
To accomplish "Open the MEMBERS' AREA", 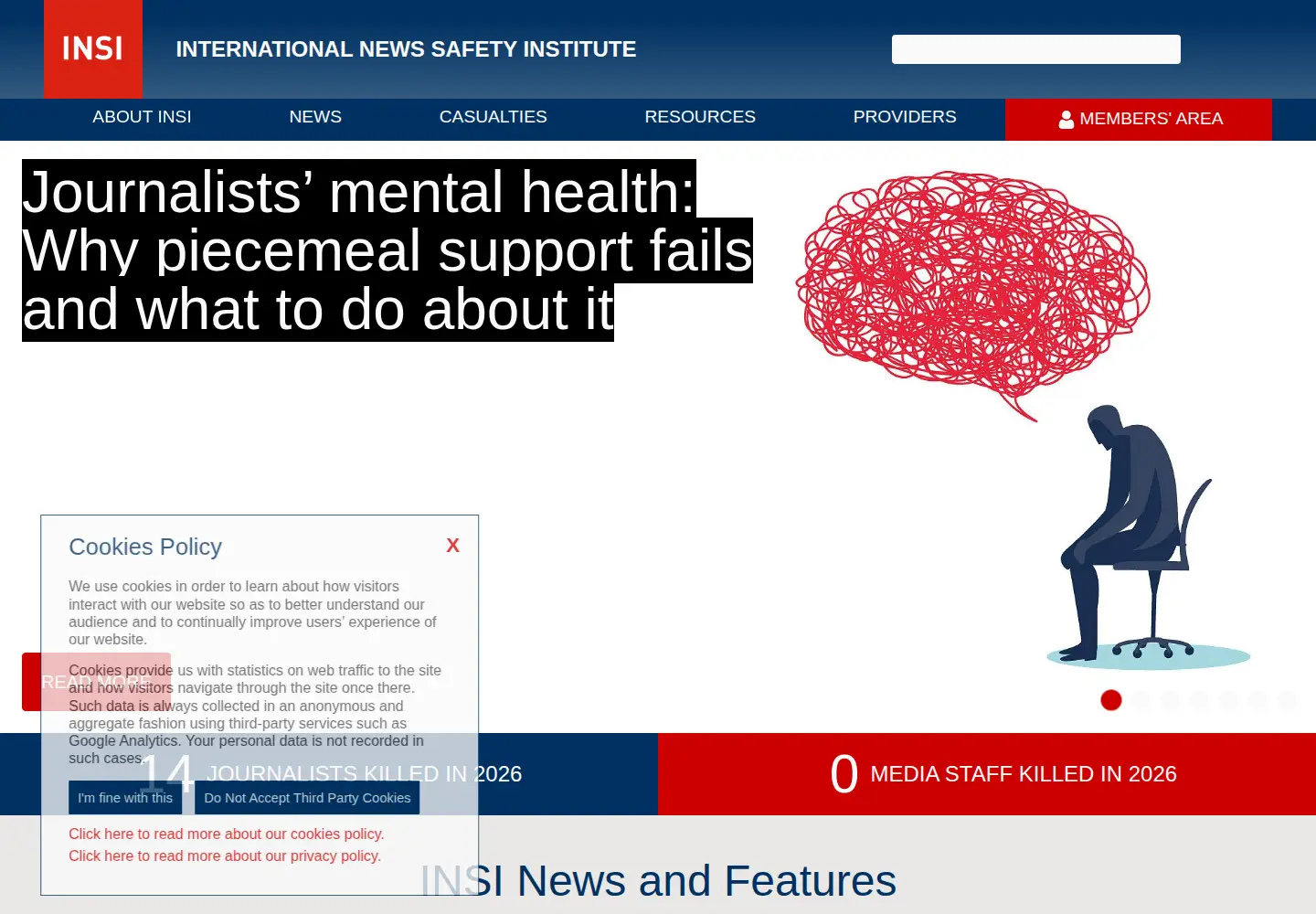I will pyautogui.click(x=1139, y=120).
